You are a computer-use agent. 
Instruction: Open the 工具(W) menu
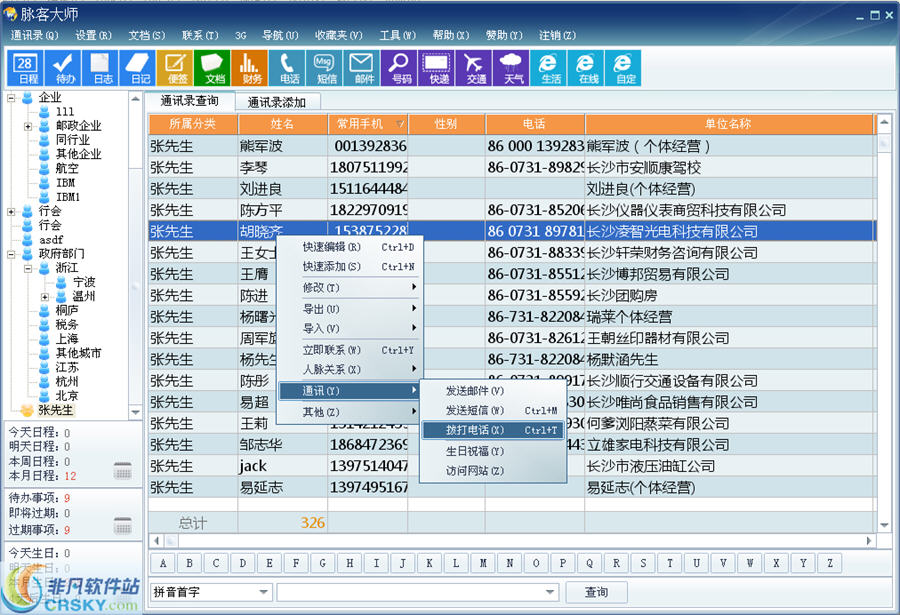click(x=397, y=35)
